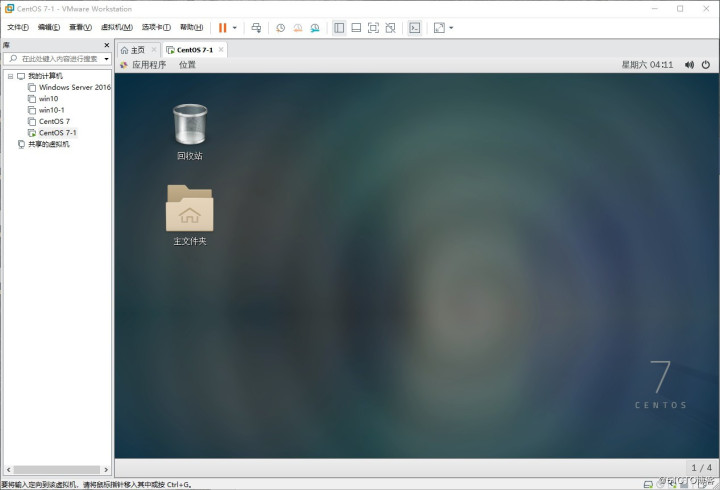
Task: Select the CentOS 7 virtual machine
Action: point(54,121)
